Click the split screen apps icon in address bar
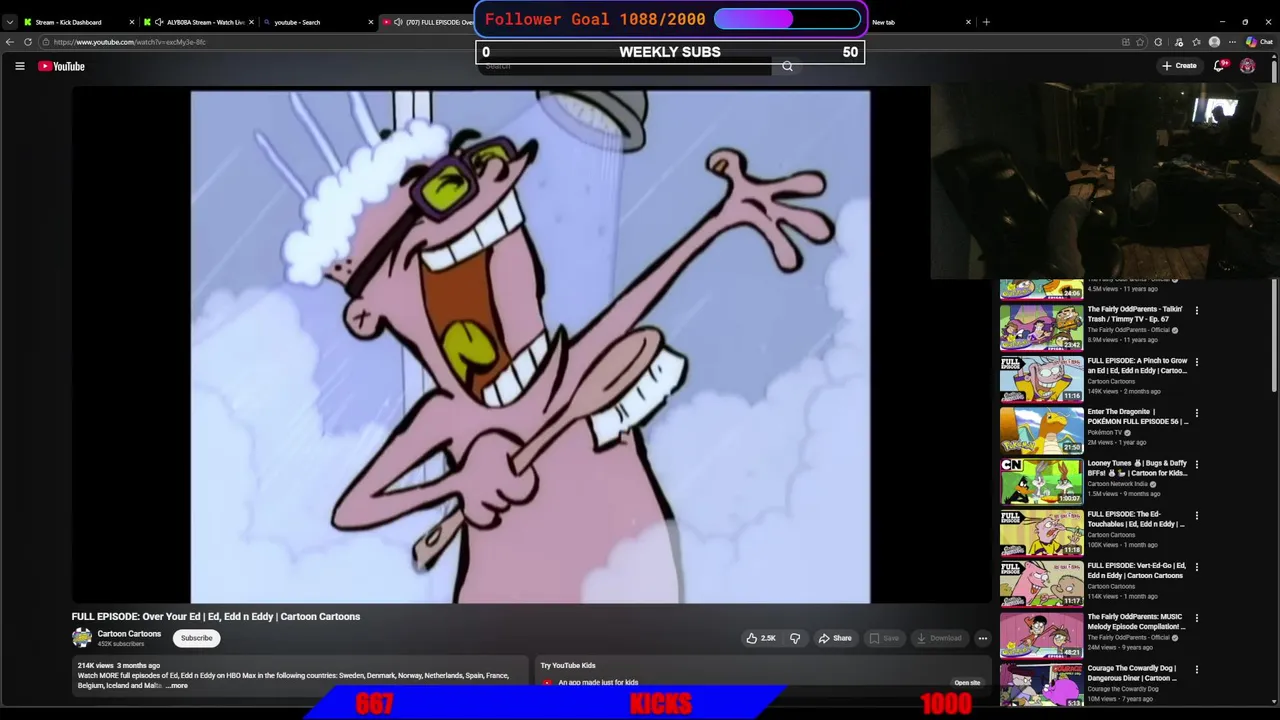The width and height of the screenshot is (1280, 720). [1126, 42]
